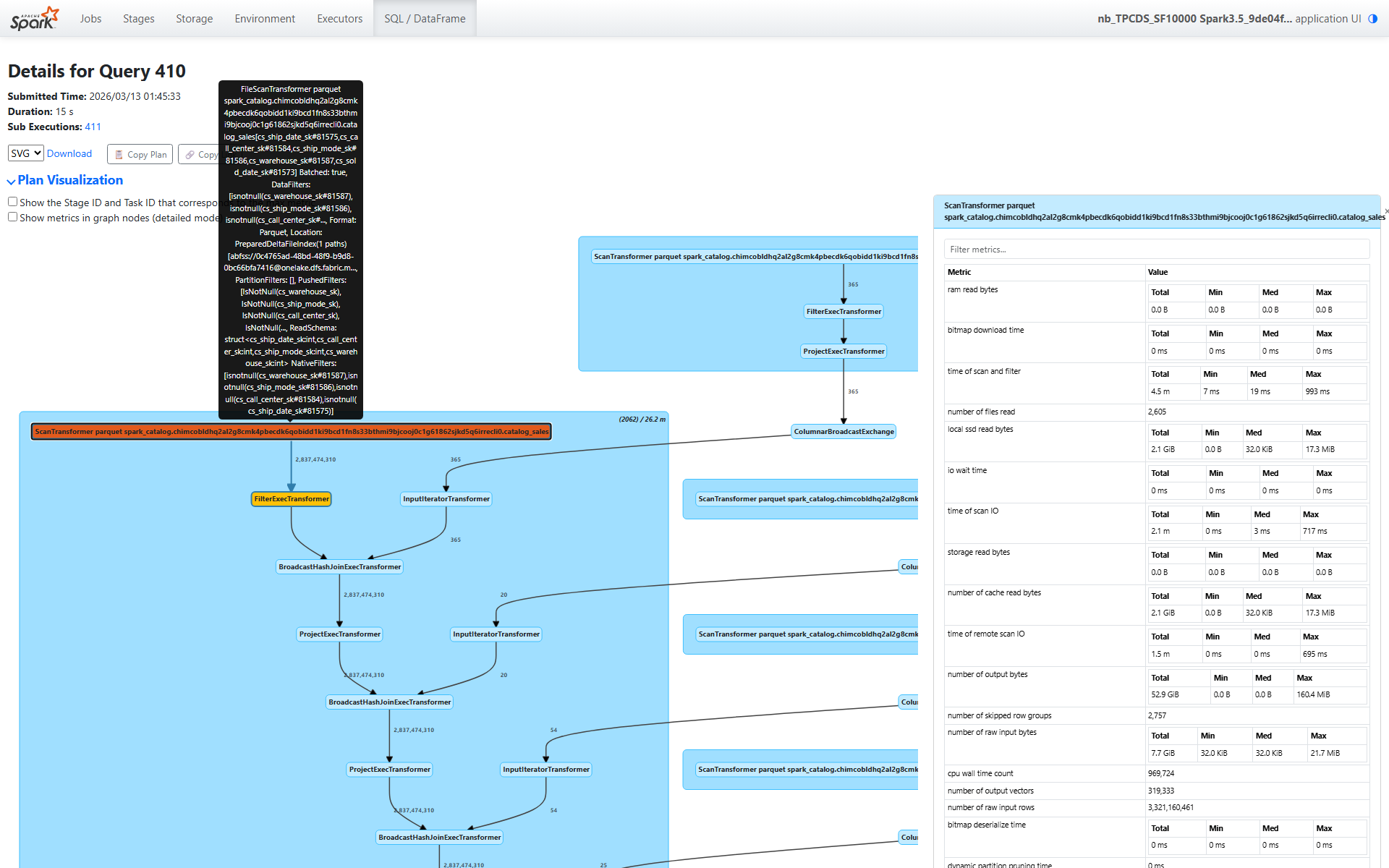Enable Show the Stage ID and Task ID
The width and height of the screenshot is (1389, 868).
pyautogui.click(x=12, y=202)
